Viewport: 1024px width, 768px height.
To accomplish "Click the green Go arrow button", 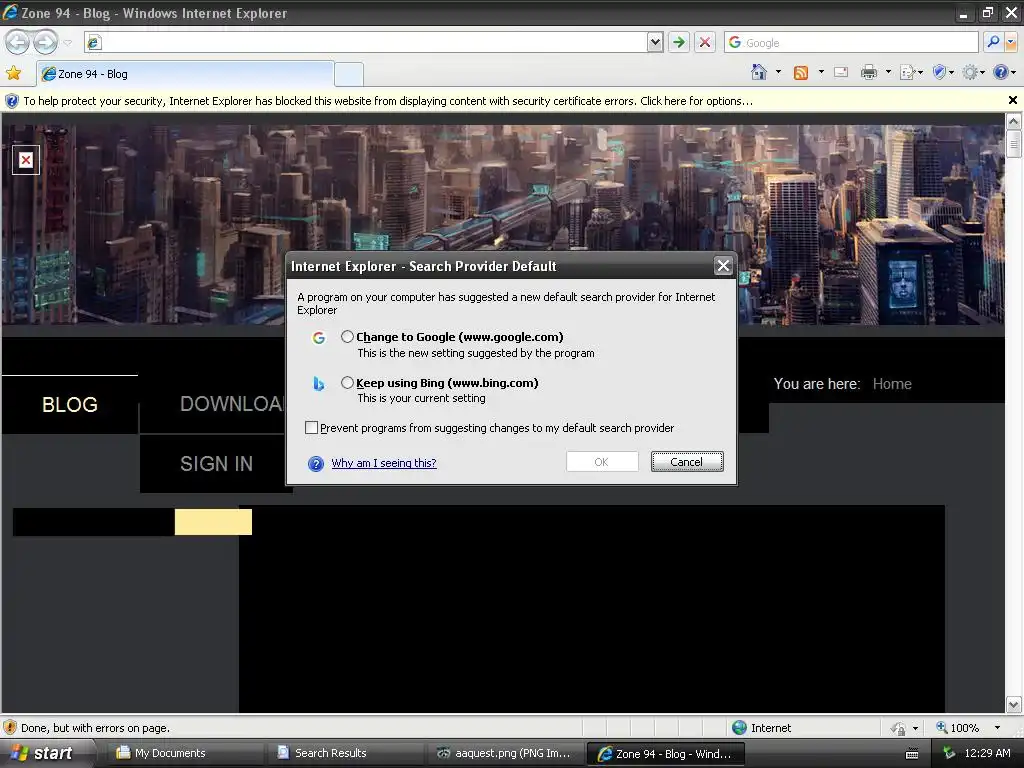I will click(x=679, y=42).
